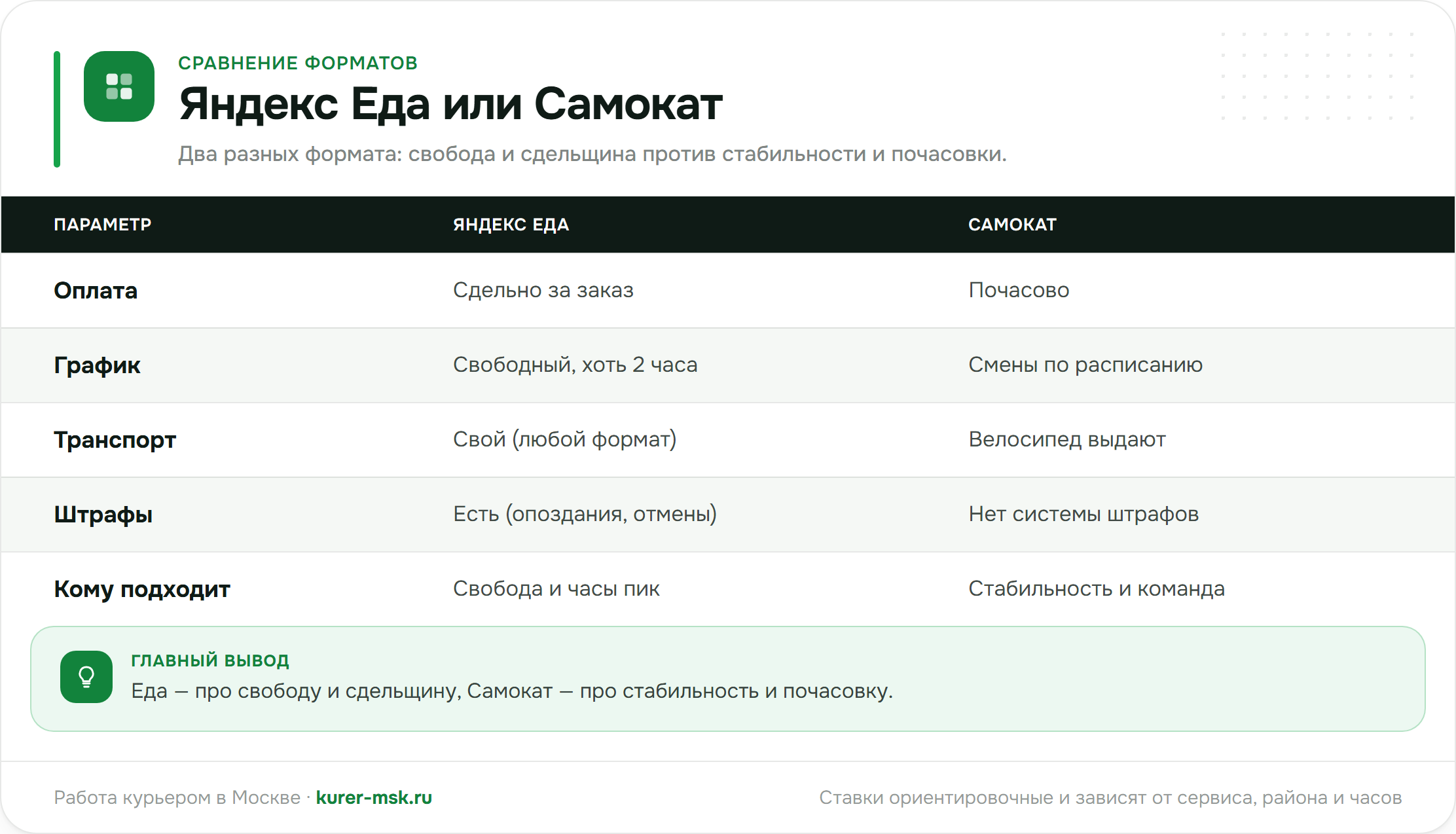The image size is (1456, 834).
Task: Click the cell Сдельно за заказ
Action: [x=543, y=290]
